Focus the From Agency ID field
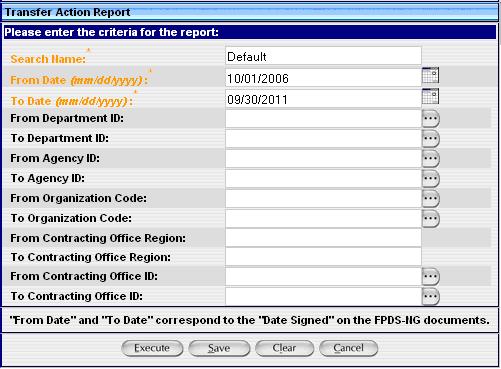Viewport: 501px width, 369px height. pos(323,159)
